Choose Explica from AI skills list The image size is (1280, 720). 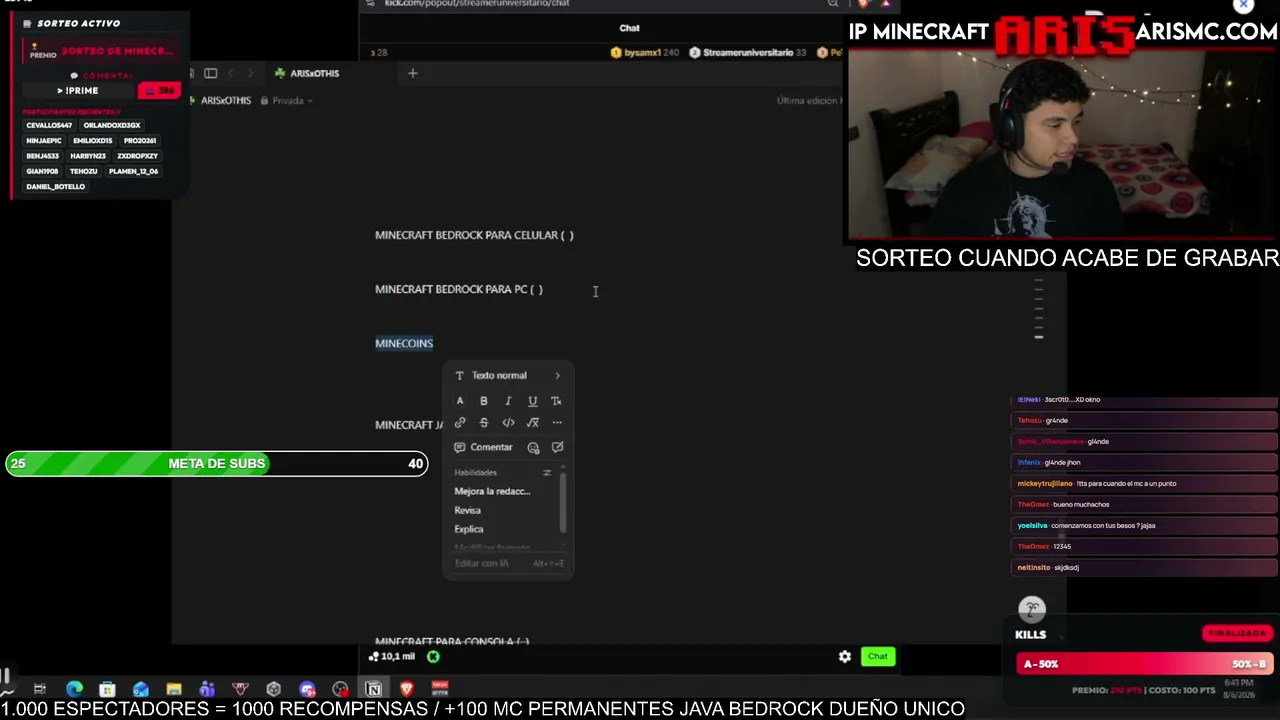coord(469,530)
